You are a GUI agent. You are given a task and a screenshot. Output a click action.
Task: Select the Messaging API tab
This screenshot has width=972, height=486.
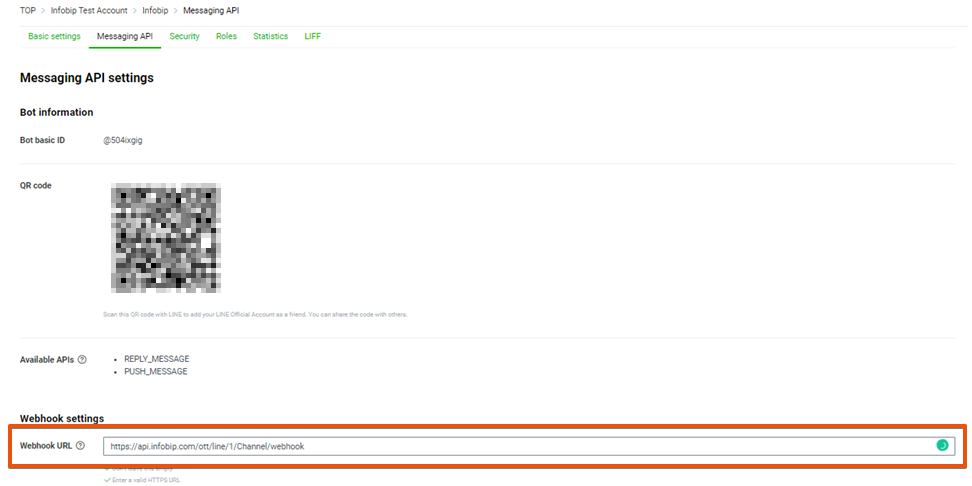tap(125, 37)
